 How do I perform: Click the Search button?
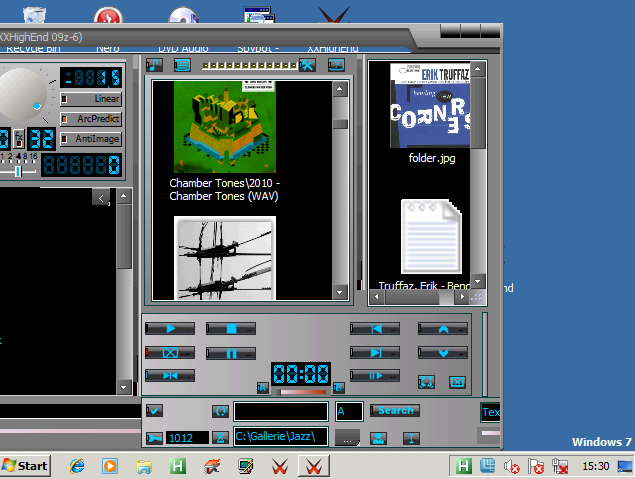[395, 411]
